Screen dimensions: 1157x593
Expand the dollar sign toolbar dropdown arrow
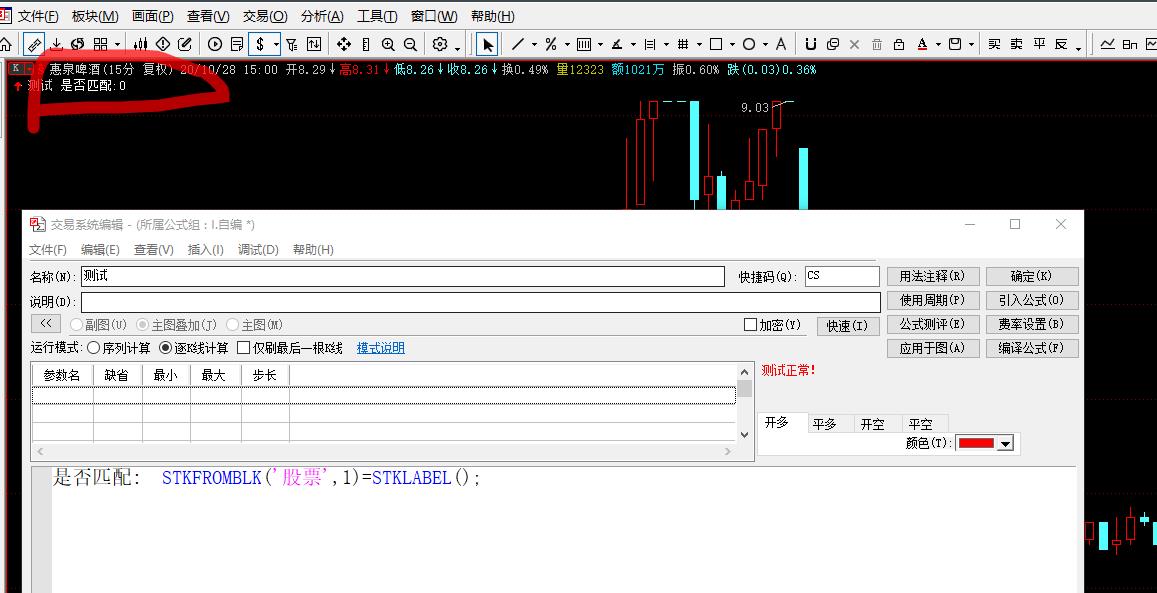pyautogui.click(x=276, y=44)
